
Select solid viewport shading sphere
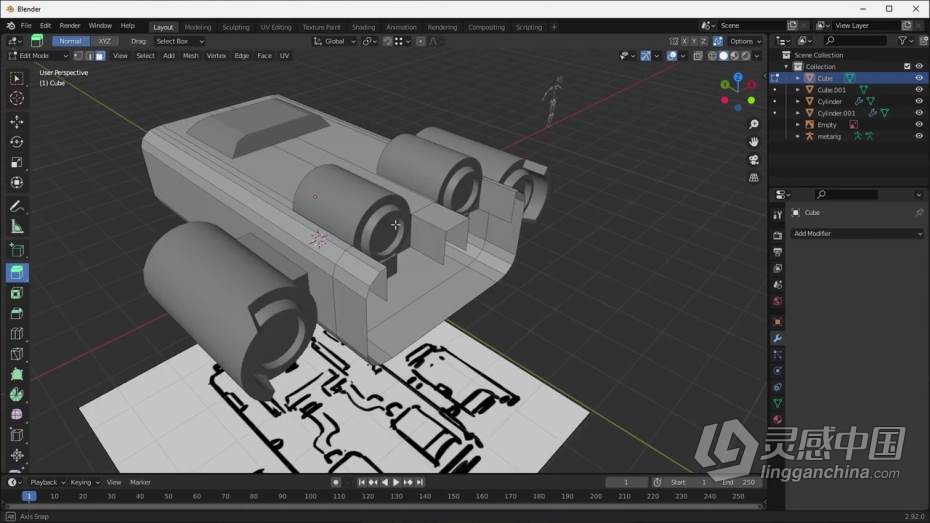(x=724, y=56)
